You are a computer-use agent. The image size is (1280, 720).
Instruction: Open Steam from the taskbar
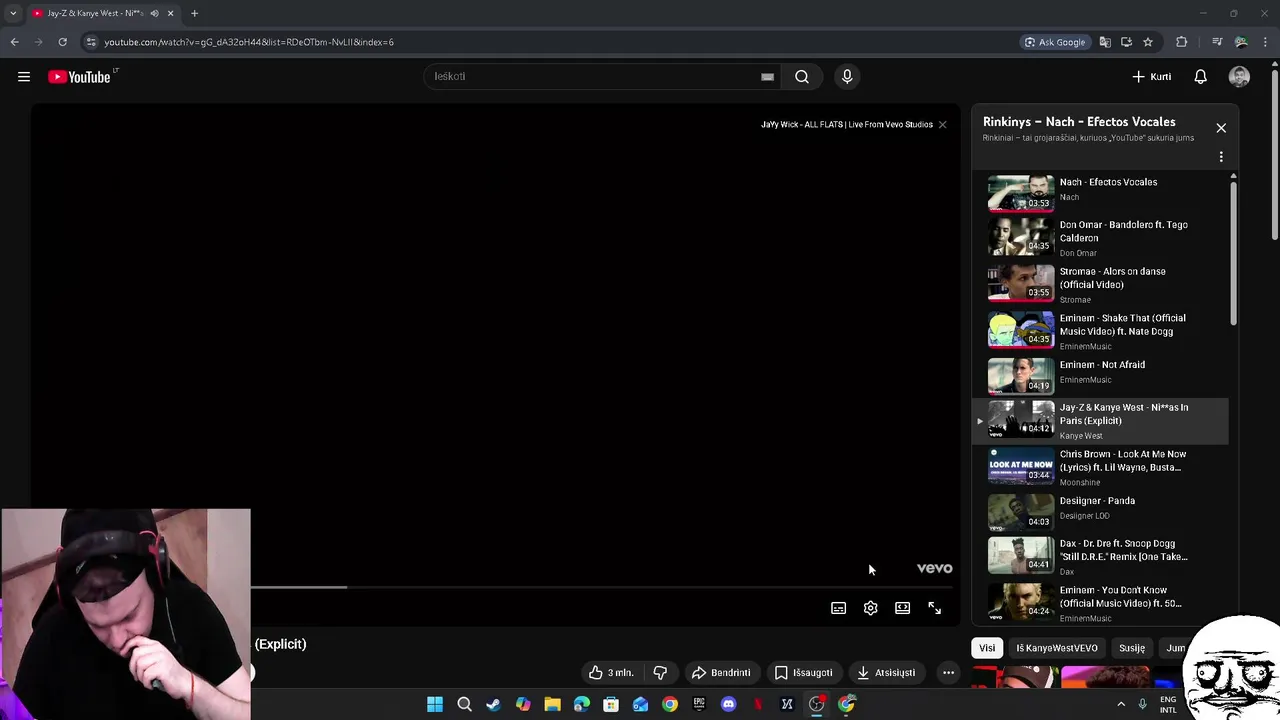(493, 704)
